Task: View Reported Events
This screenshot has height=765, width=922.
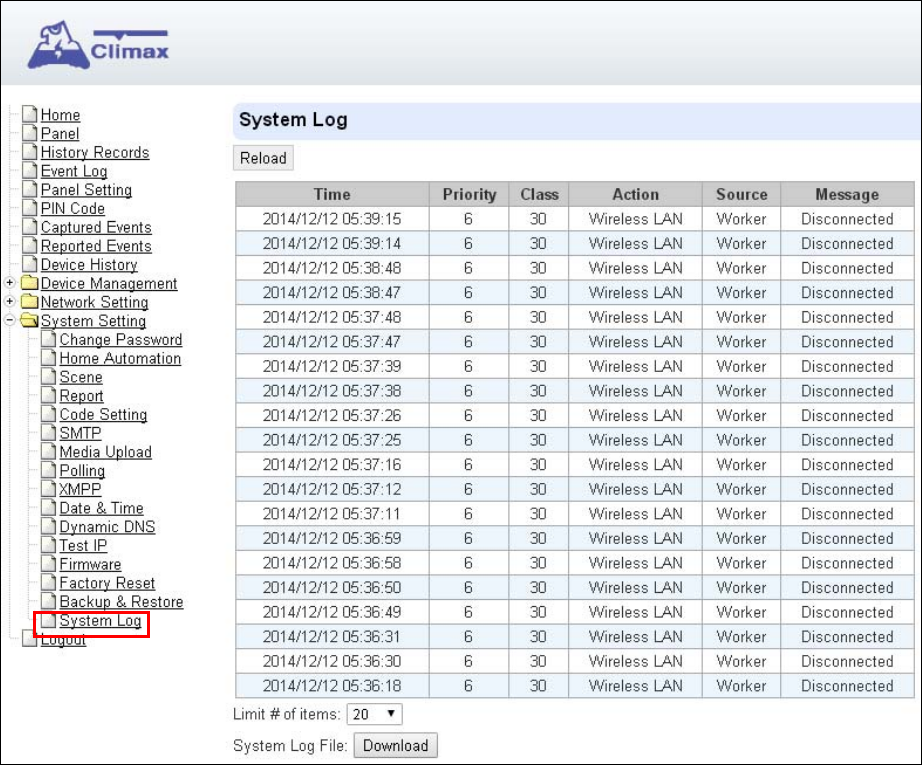Action: coord(96,246)
